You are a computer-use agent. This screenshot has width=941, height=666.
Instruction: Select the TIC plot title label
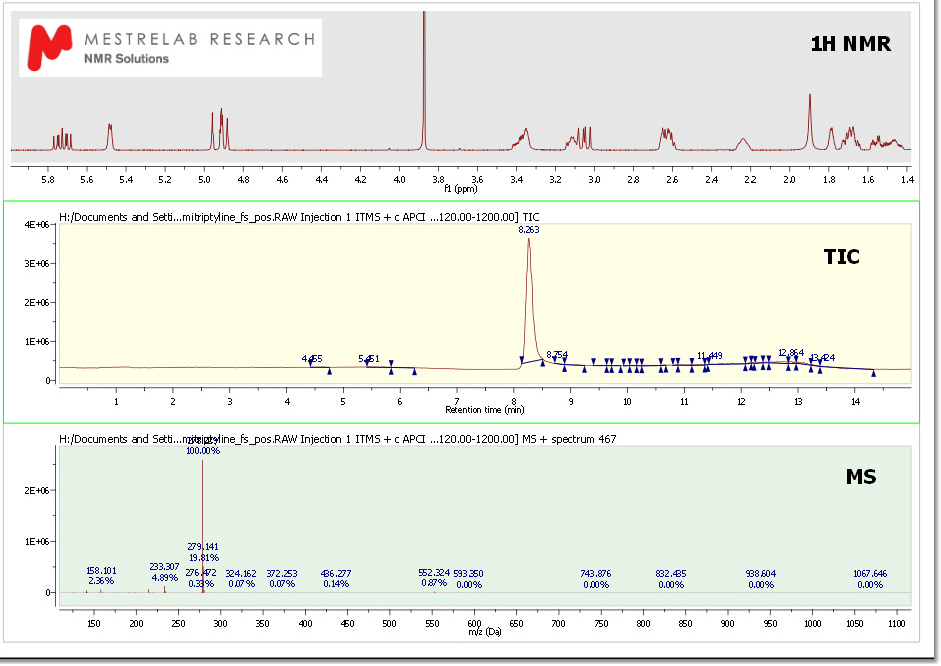[841, 257]
